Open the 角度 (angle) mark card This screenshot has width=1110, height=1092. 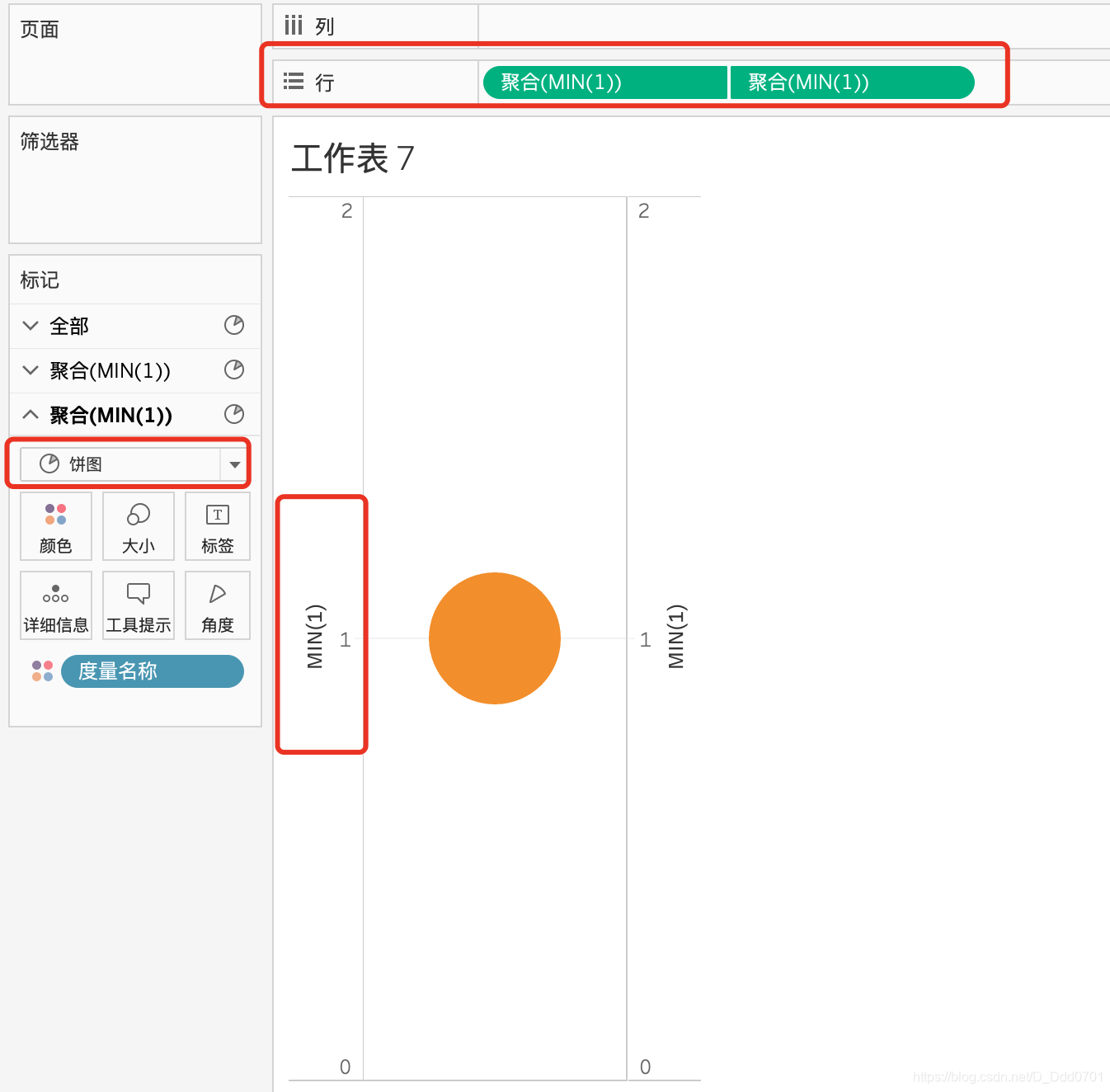(x=218, y=606)
